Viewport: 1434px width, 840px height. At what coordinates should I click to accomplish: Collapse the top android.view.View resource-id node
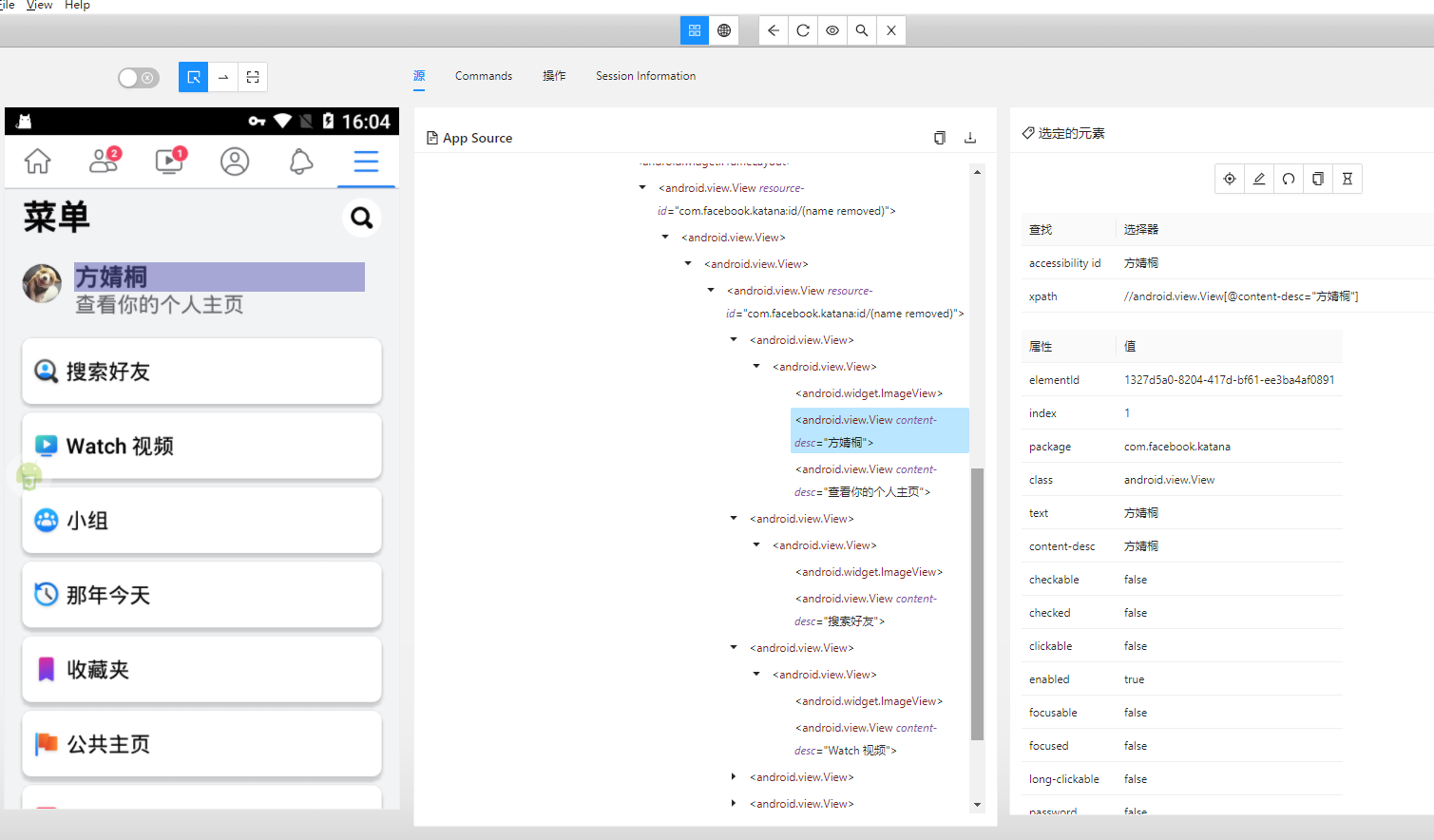[642, 188]
